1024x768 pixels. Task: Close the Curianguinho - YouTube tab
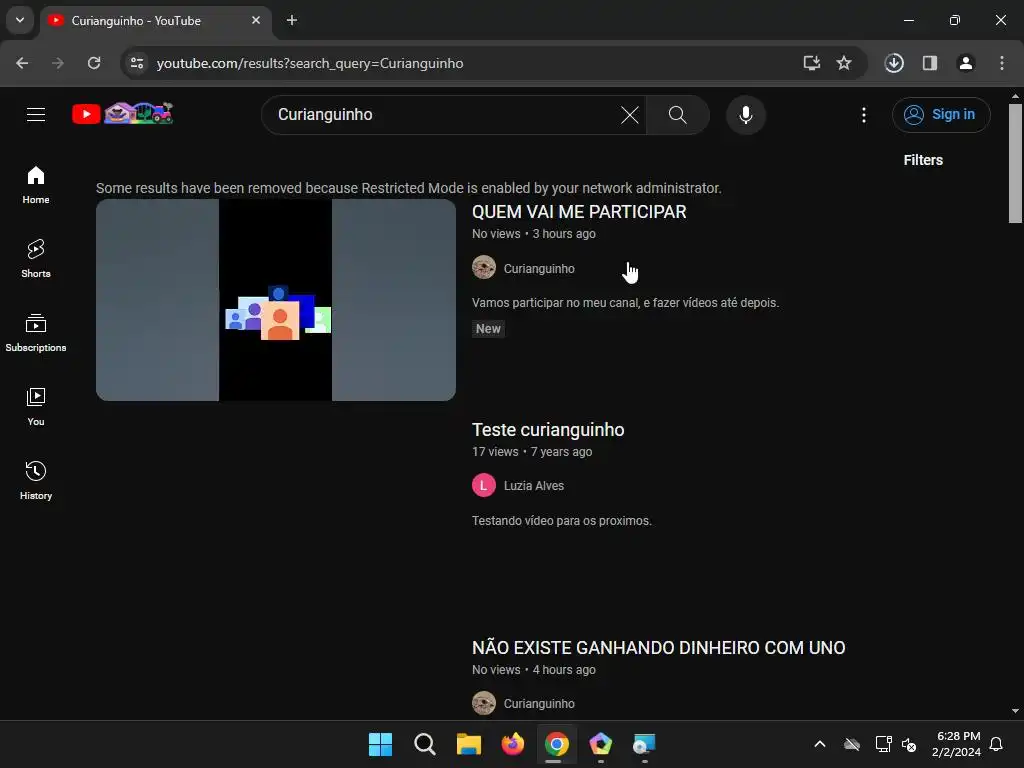pos(256,21)
